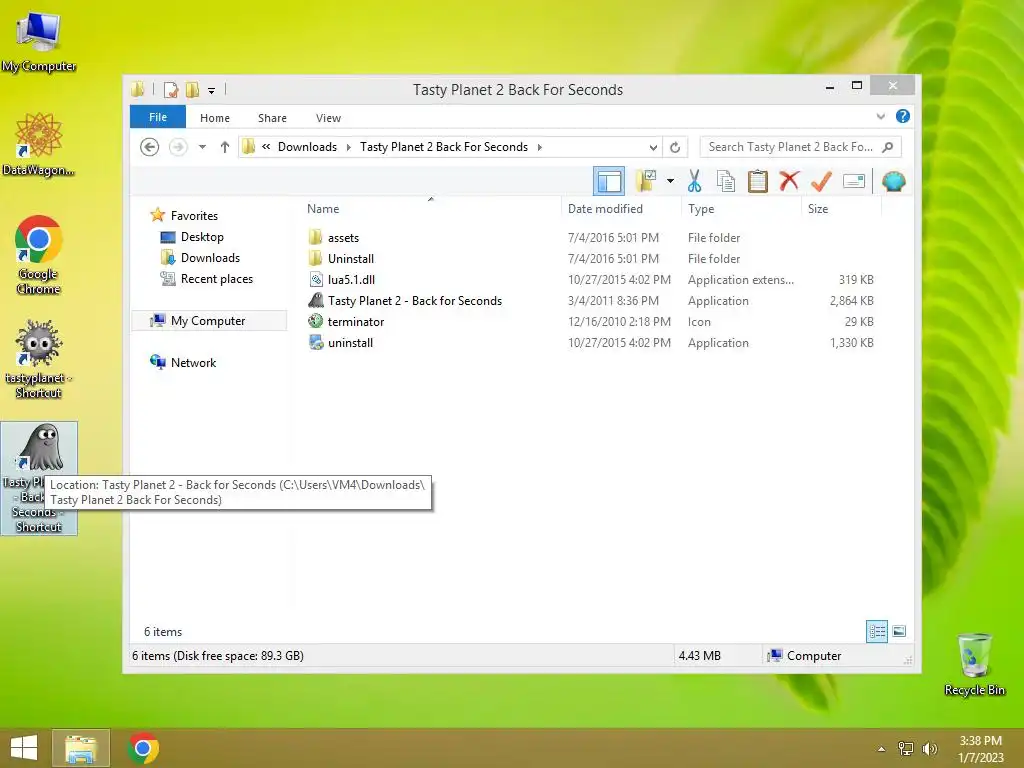This screenshot has height=768, width=1024.
Task: Click the DataWagon desktop shortcut
Action: [39, 144]
